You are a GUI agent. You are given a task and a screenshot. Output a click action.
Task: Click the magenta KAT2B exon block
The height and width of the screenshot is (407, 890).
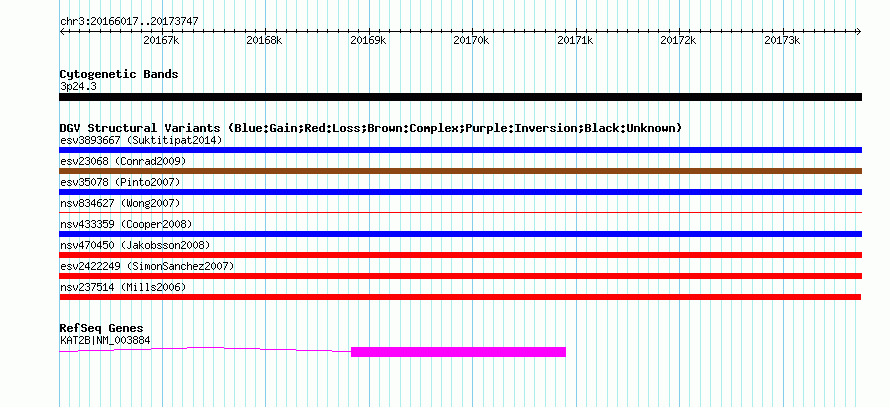point(459,352)
